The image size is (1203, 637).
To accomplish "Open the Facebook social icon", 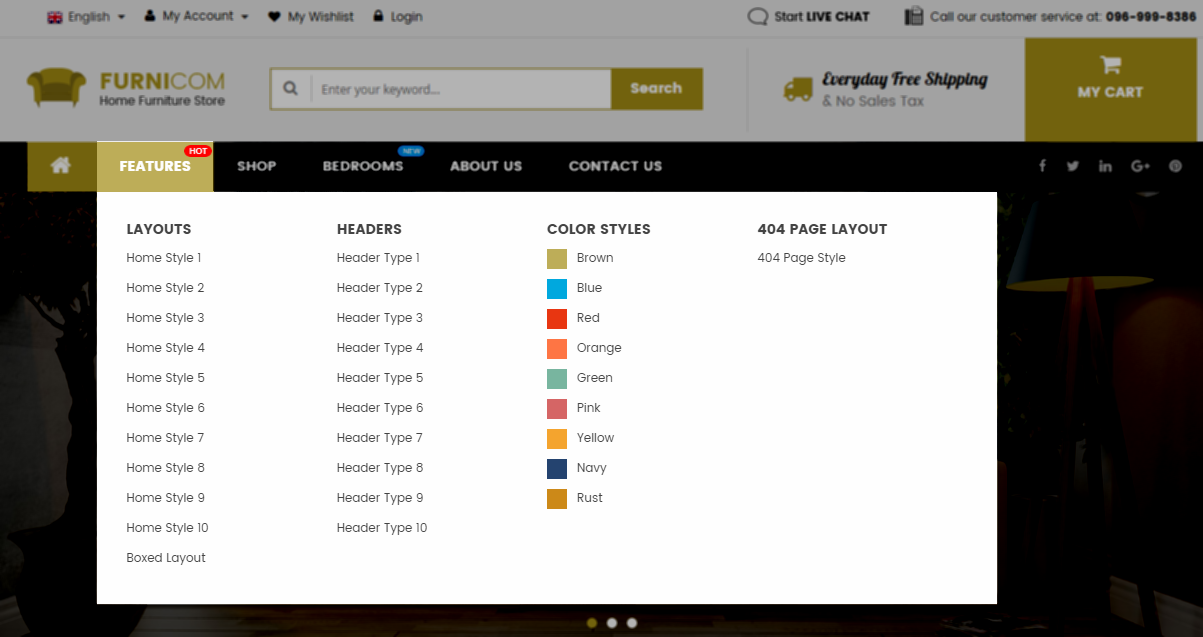I will [x=1042, y=166].
